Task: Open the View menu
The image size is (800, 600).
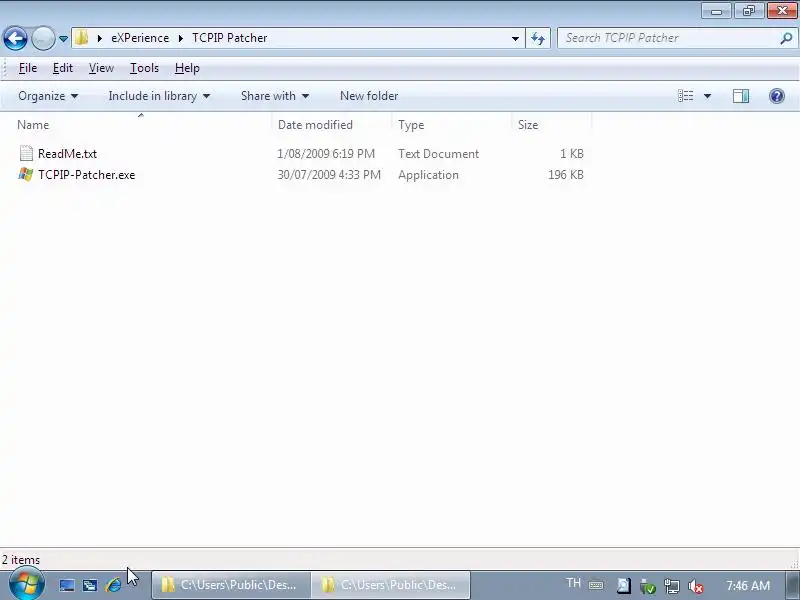Action: 101,68
